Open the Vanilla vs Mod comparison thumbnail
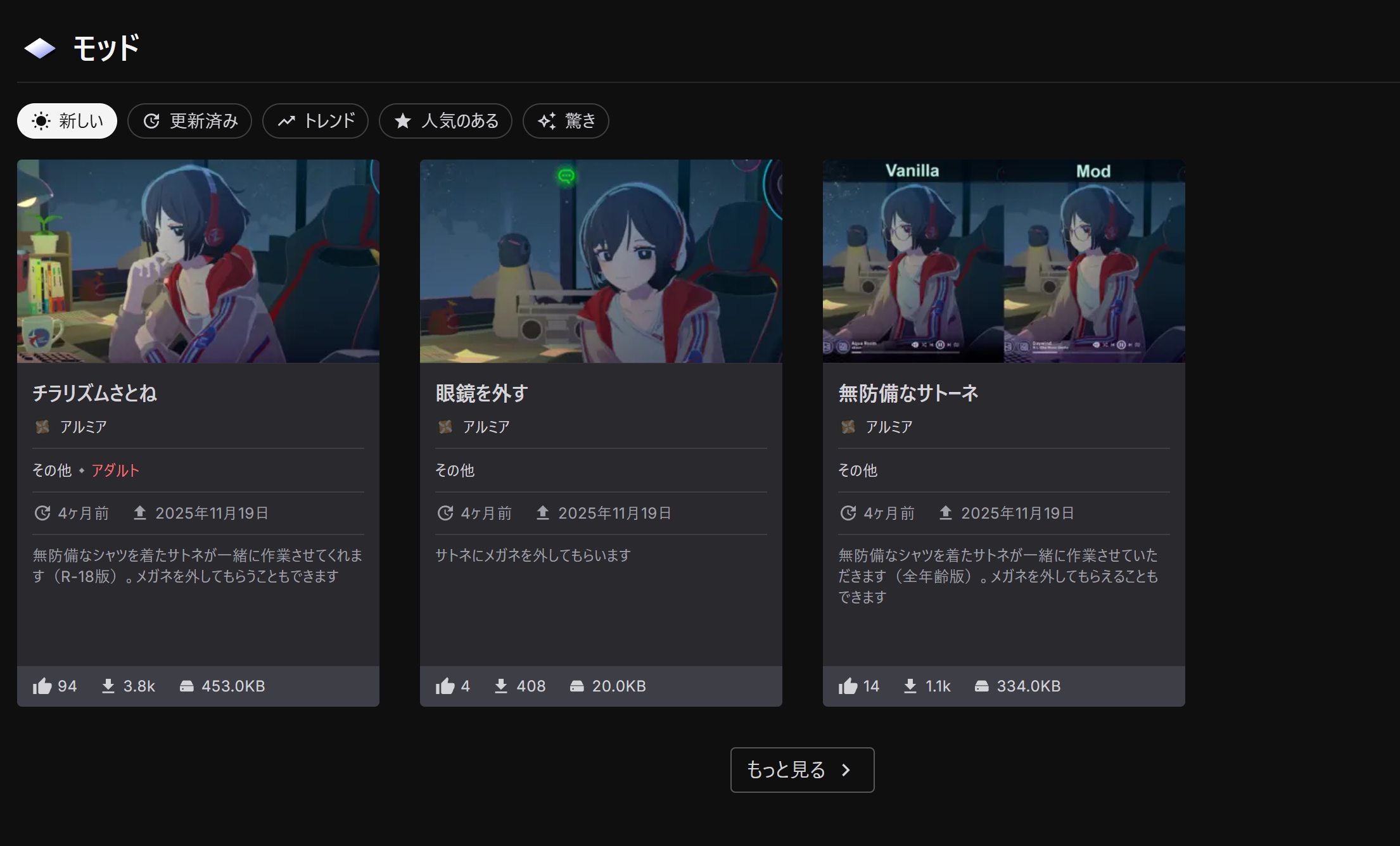The height and width of the screenshot is (846, 1400). coord(1003,261)
